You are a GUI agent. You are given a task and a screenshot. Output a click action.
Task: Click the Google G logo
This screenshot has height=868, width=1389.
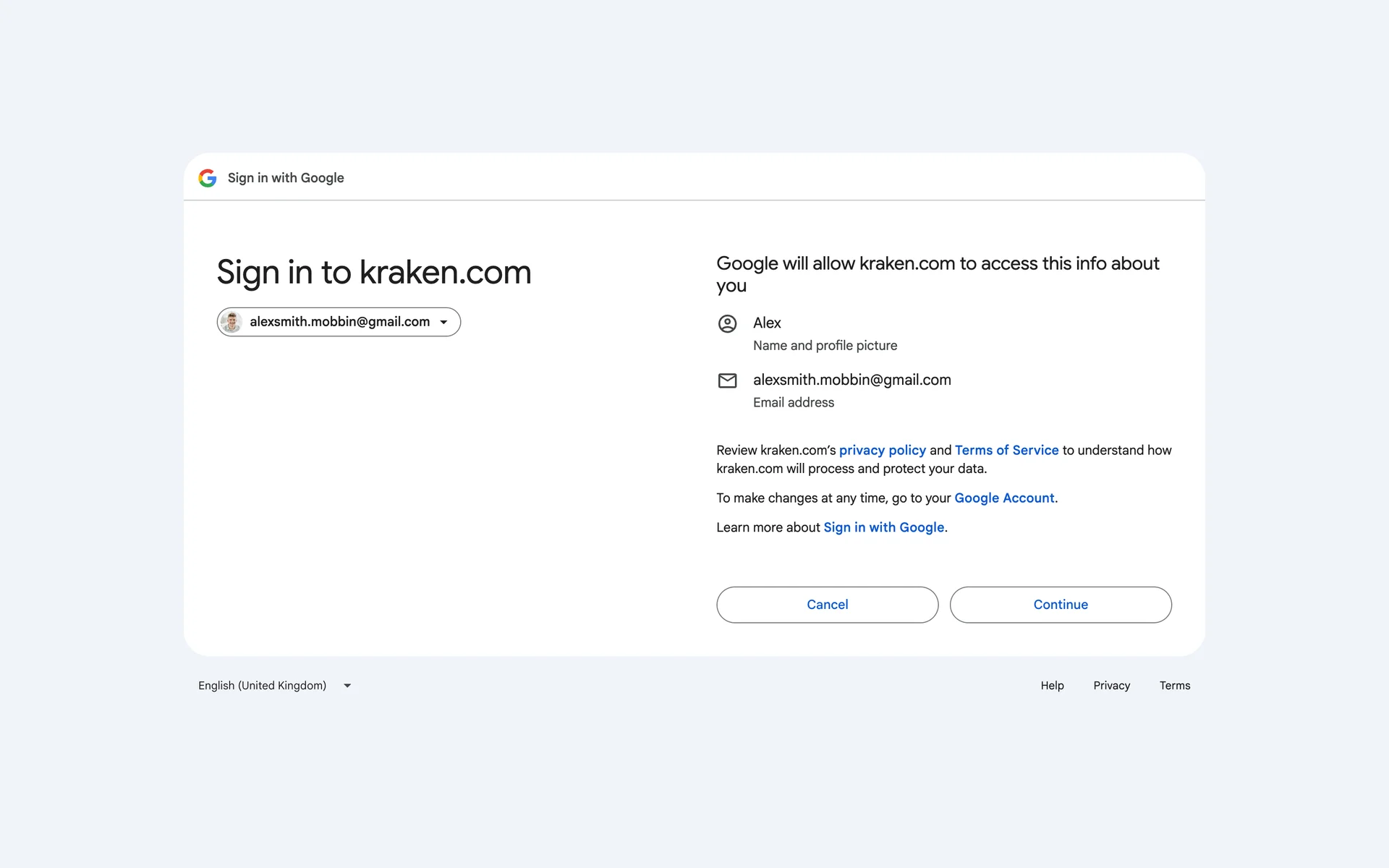tap(208, 178)
